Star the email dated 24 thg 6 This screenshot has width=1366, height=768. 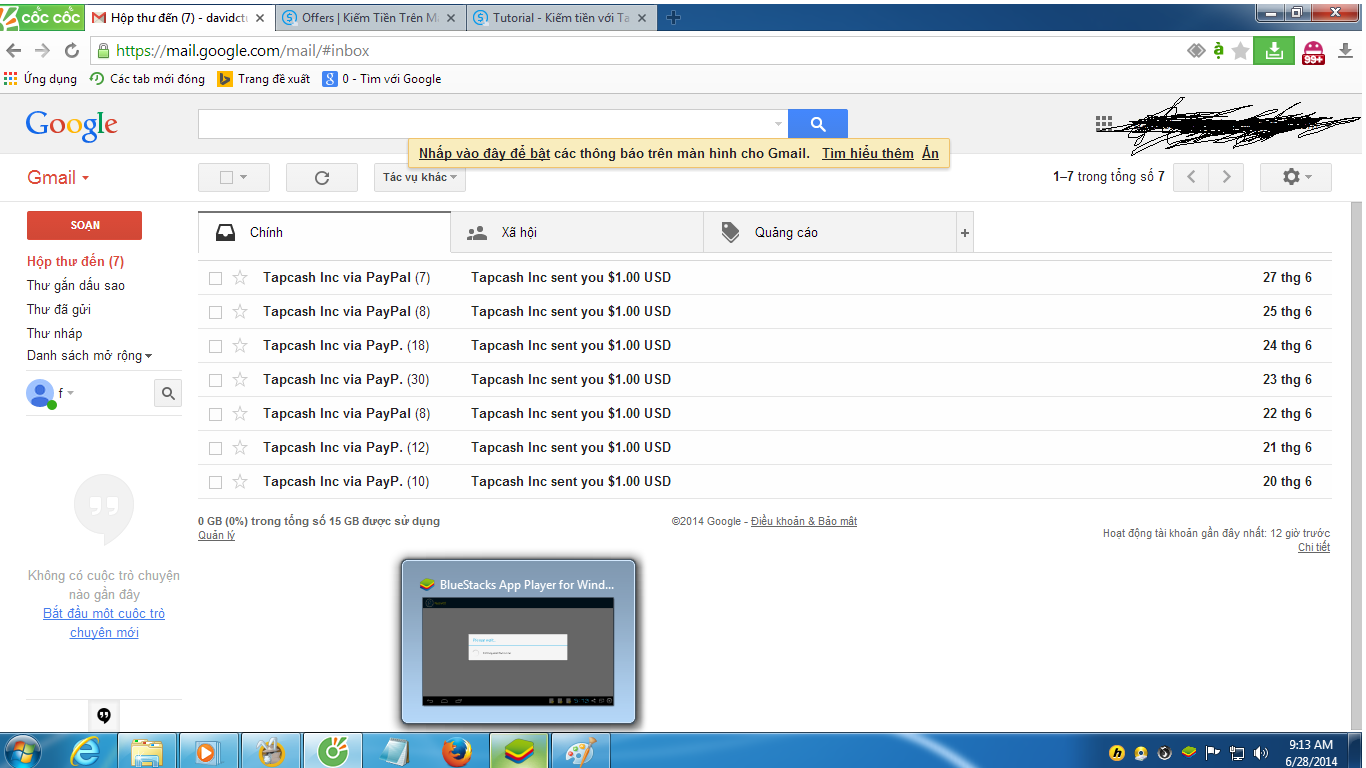(x=240, y=345)
